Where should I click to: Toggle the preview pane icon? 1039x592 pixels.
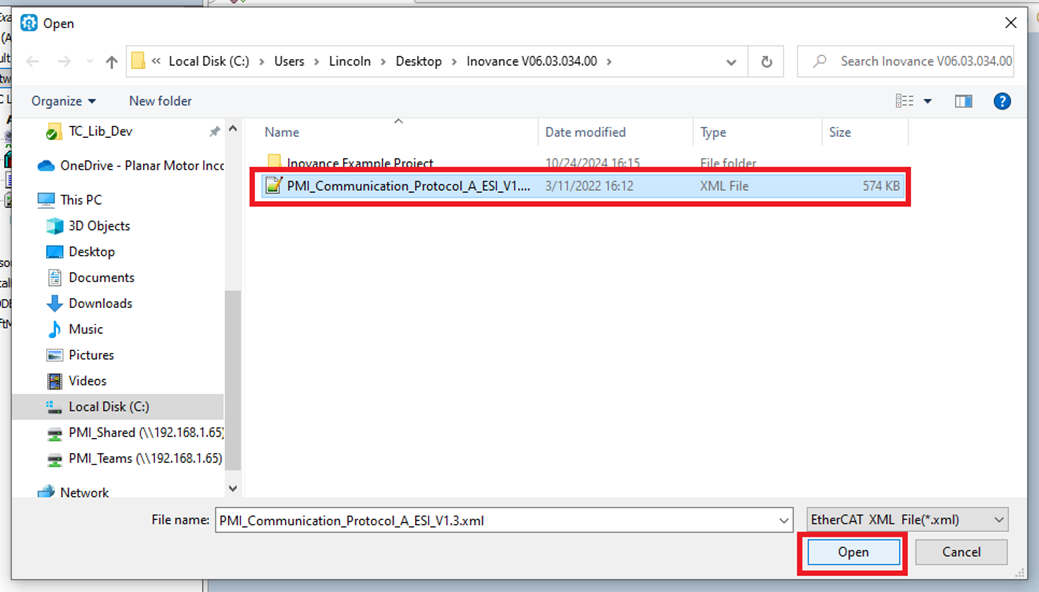point(963,101)
